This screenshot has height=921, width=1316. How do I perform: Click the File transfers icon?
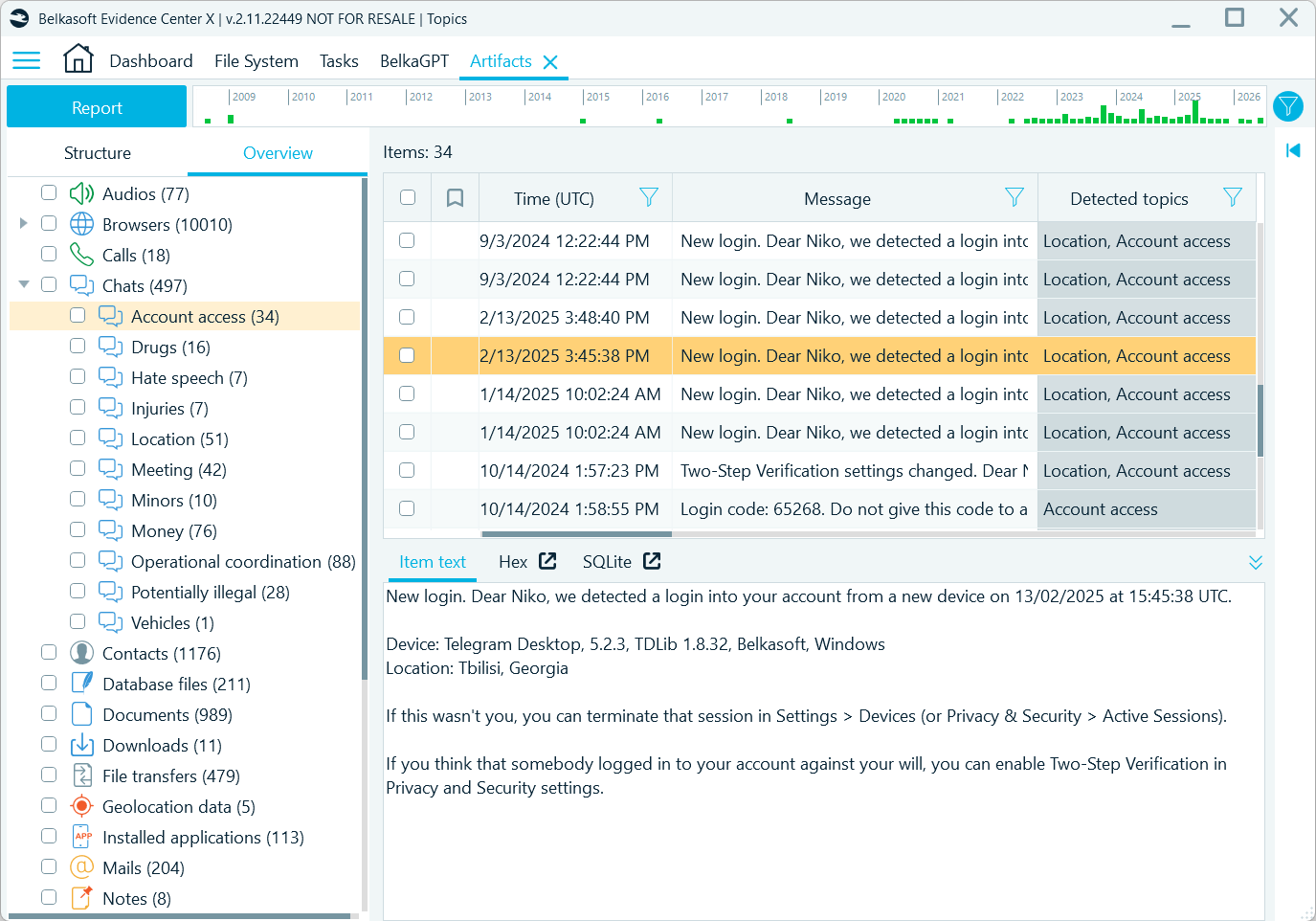[82, 775]
